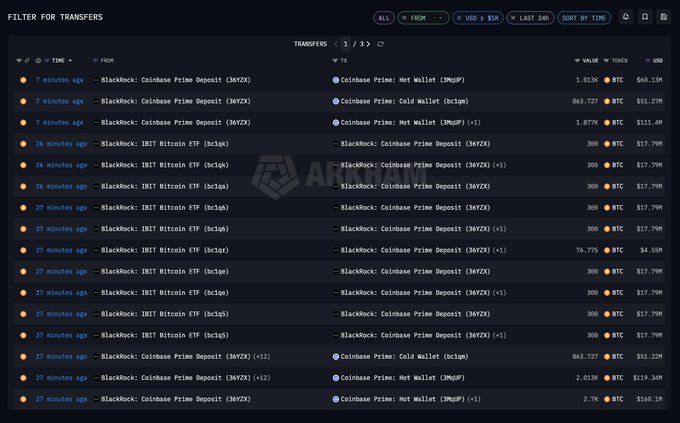Open Coinbase Prime: Cold Wallet in $51.27M row
This screenshot has height=423, width=680.
(404, 101)
